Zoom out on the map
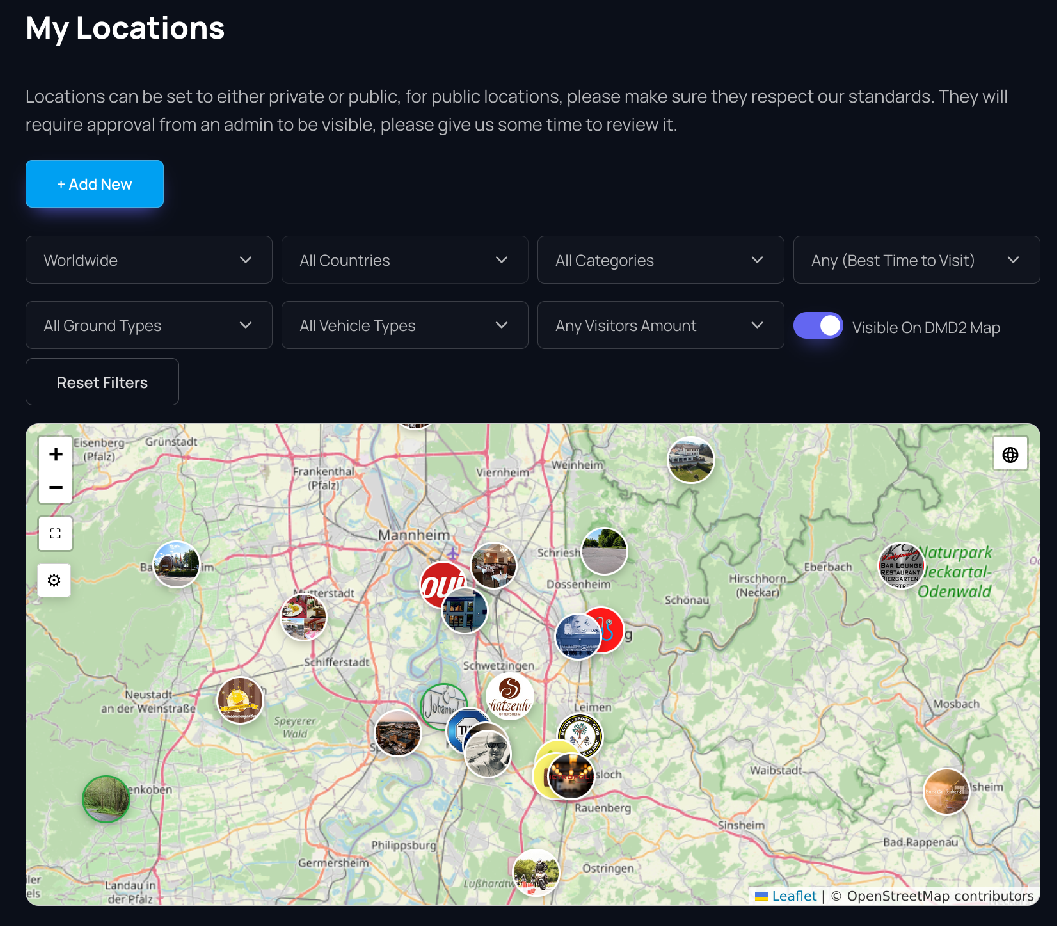The height and width of the screenshot is (926, 1057). tap(55, 488)
